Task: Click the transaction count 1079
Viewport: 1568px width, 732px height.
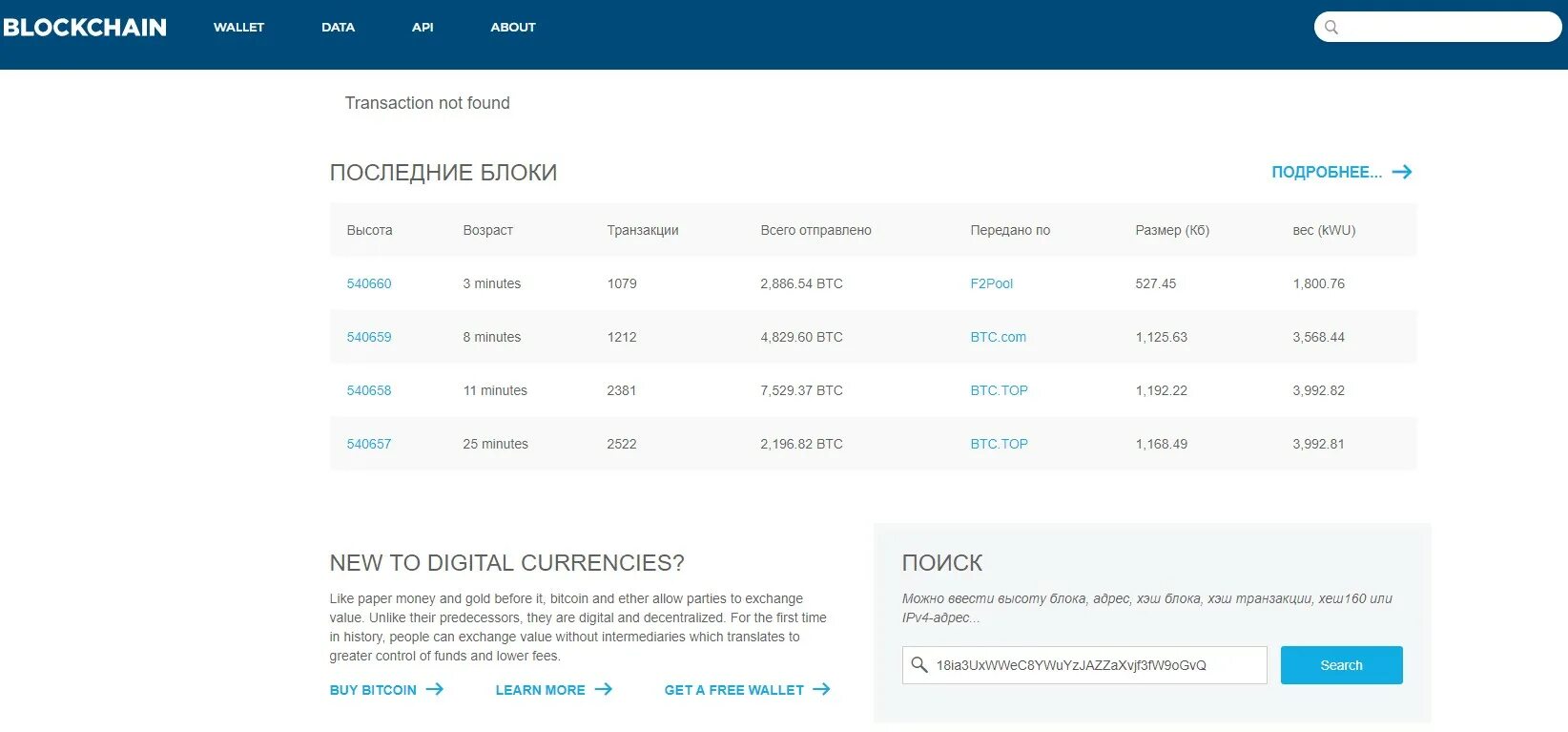Action: pyautogui.click(x=622, y=283)
